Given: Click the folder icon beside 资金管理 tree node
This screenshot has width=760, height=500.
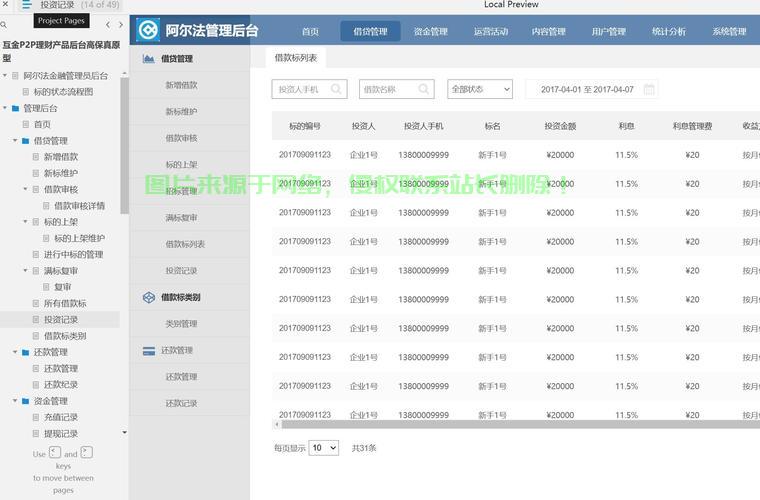Looking at the screenshot, I should pos(26,401).
